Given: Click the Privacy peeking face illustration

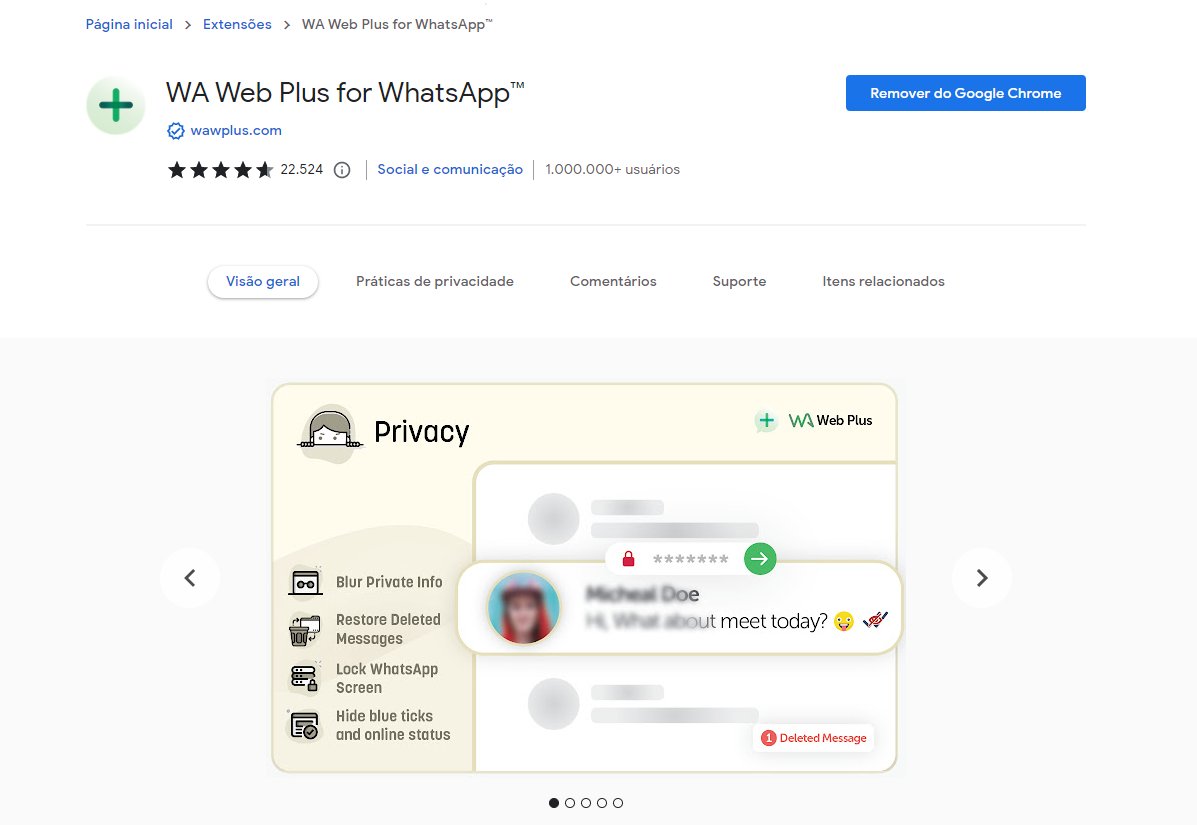Looking at the screenshot, I should click(330, 432).
